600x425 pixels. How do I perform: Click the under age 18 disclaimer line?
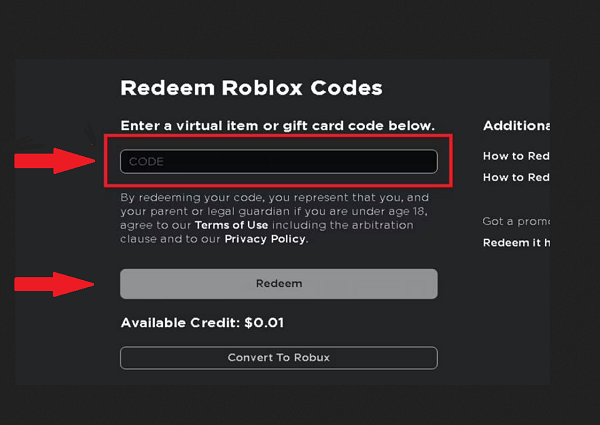pos(274,211)
